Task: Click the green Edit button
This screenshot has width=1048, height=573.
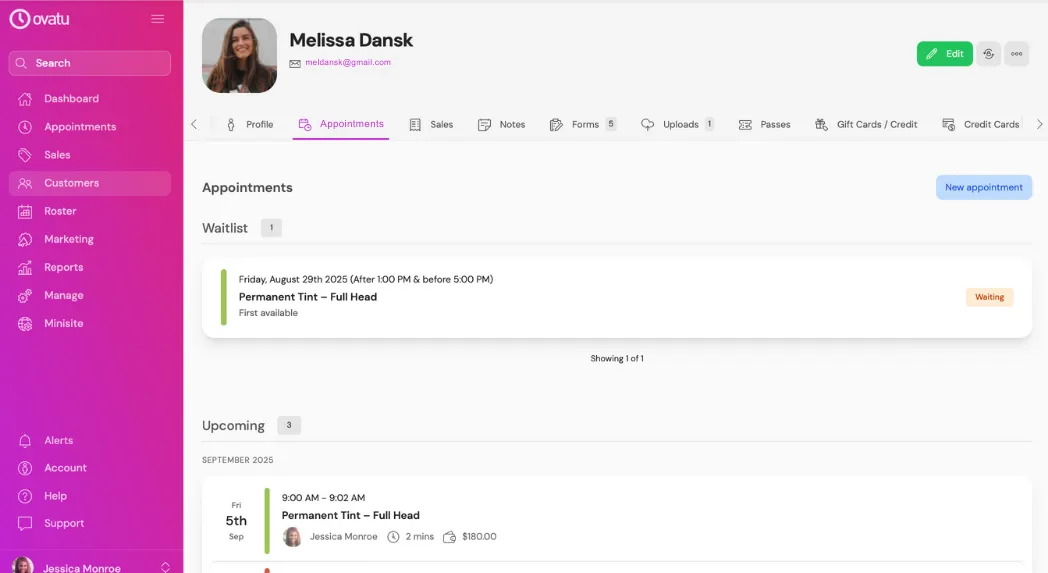Action: pyautogui.click(x=944, y=53)
